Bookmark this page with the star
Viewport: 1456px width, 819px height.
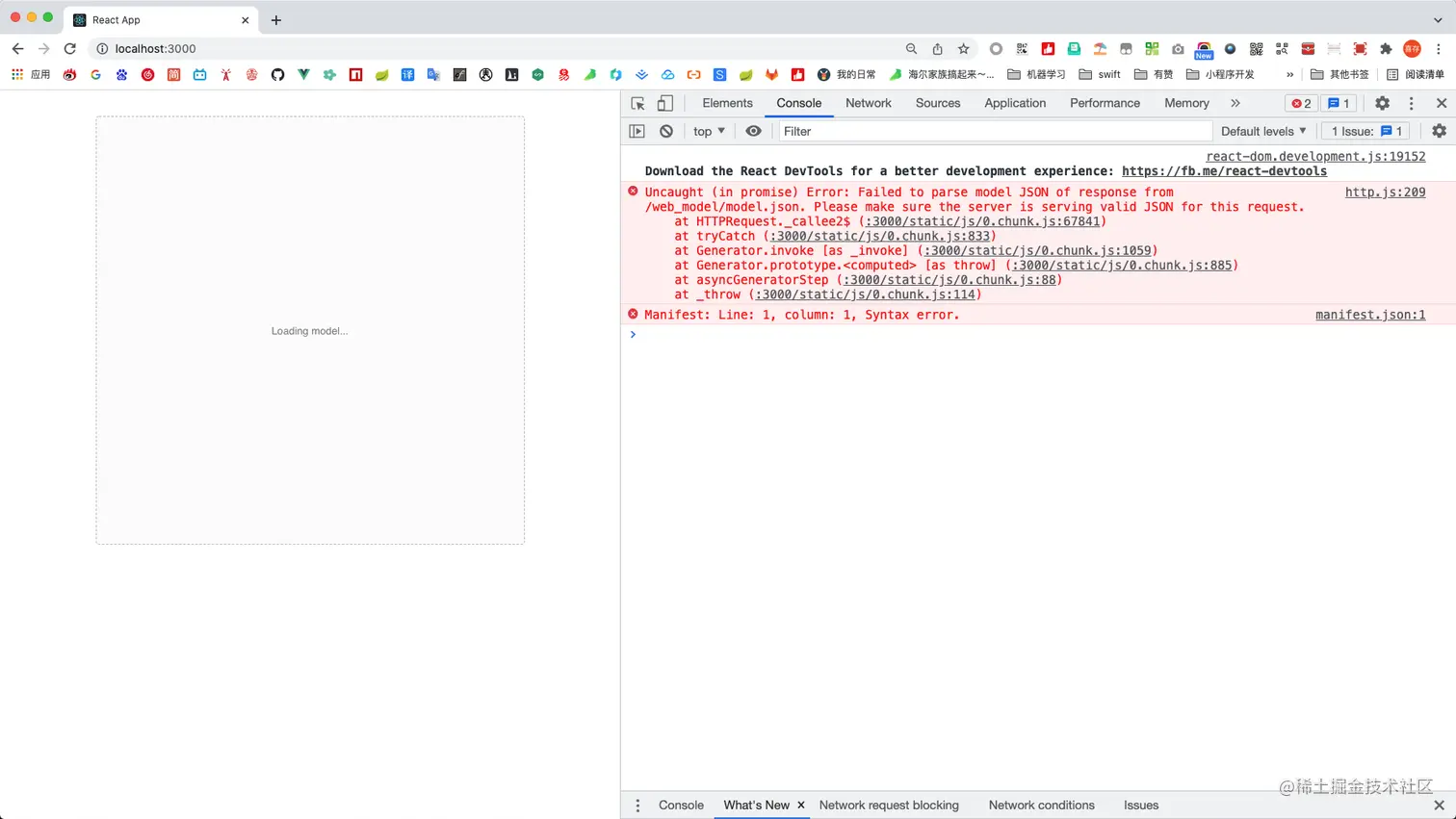click(963, 48)
